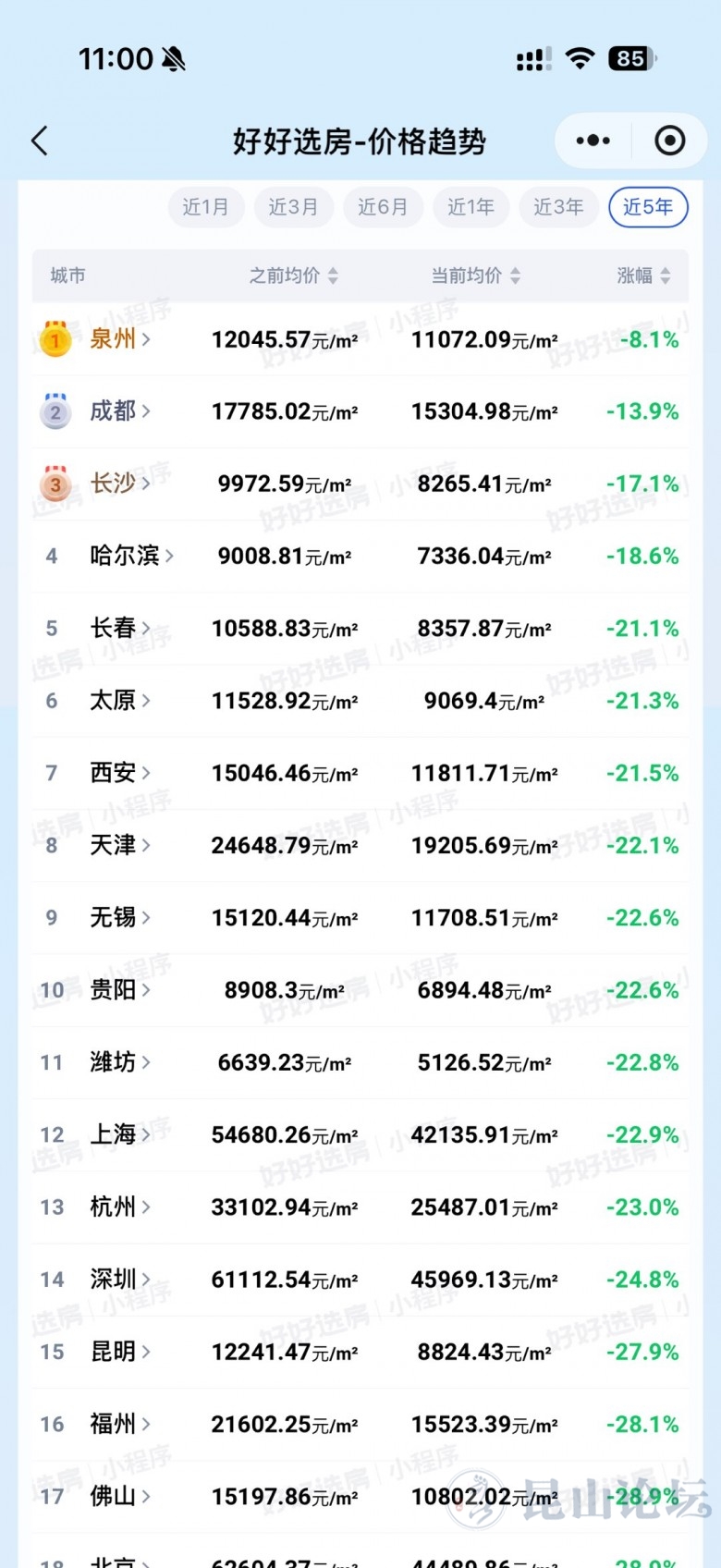Tap the circular close mini program icon
721x1568 pixels.
[669, 141]
